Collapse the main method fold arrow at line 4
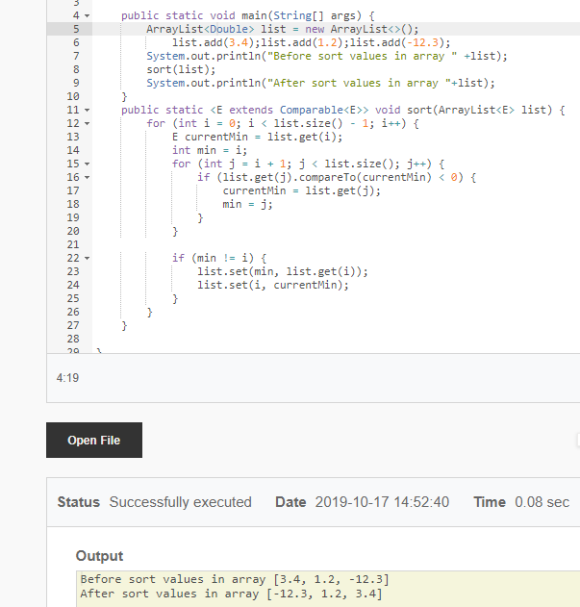Viewport: 580px width, 607px height. (87, 16)
